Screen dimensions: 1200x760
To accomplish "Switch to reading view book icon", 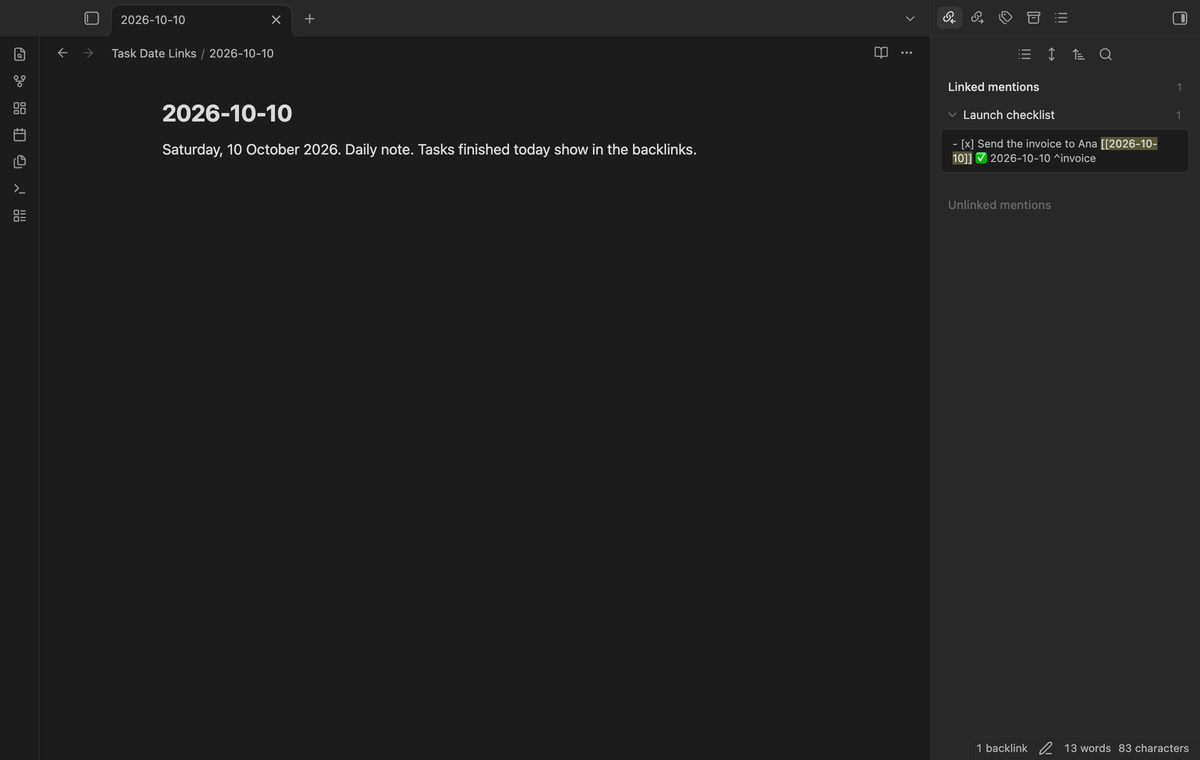I will coord(881,53).
